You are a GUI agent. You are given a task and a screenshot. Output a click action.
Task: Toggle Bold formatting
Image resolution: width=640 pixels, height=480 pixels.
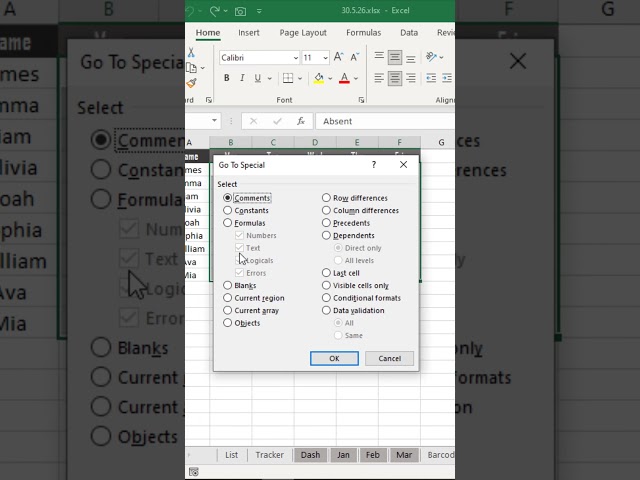coord(227,78)
